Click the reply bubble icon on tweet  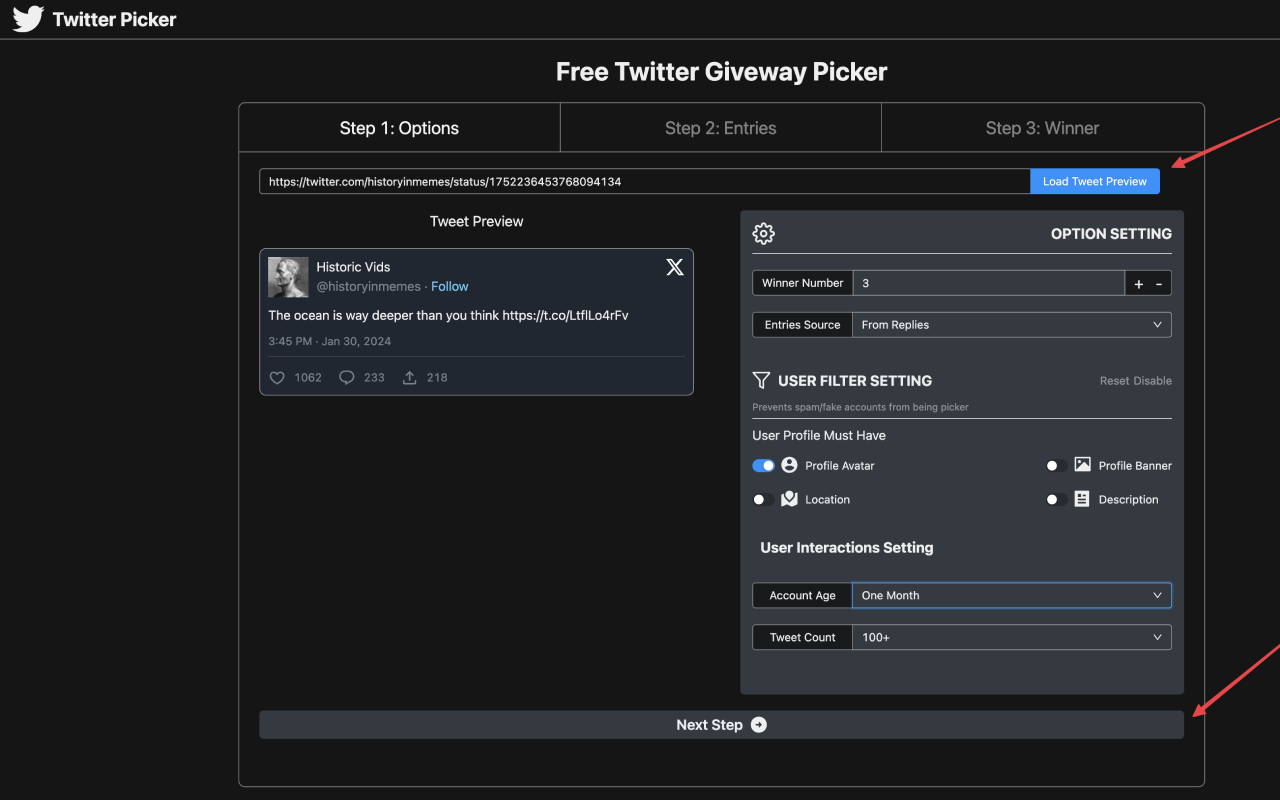347,378
